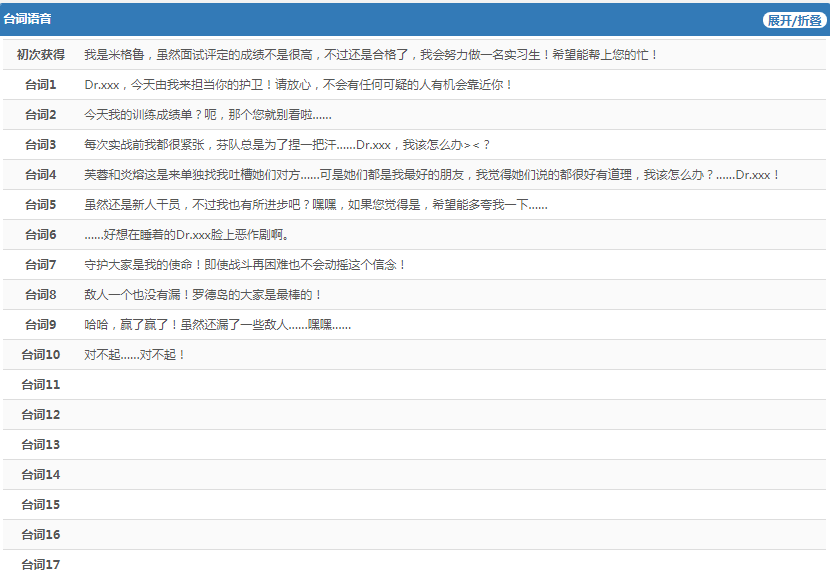
Task: Click the empty 台词11 row label
Action: [41, 385]
